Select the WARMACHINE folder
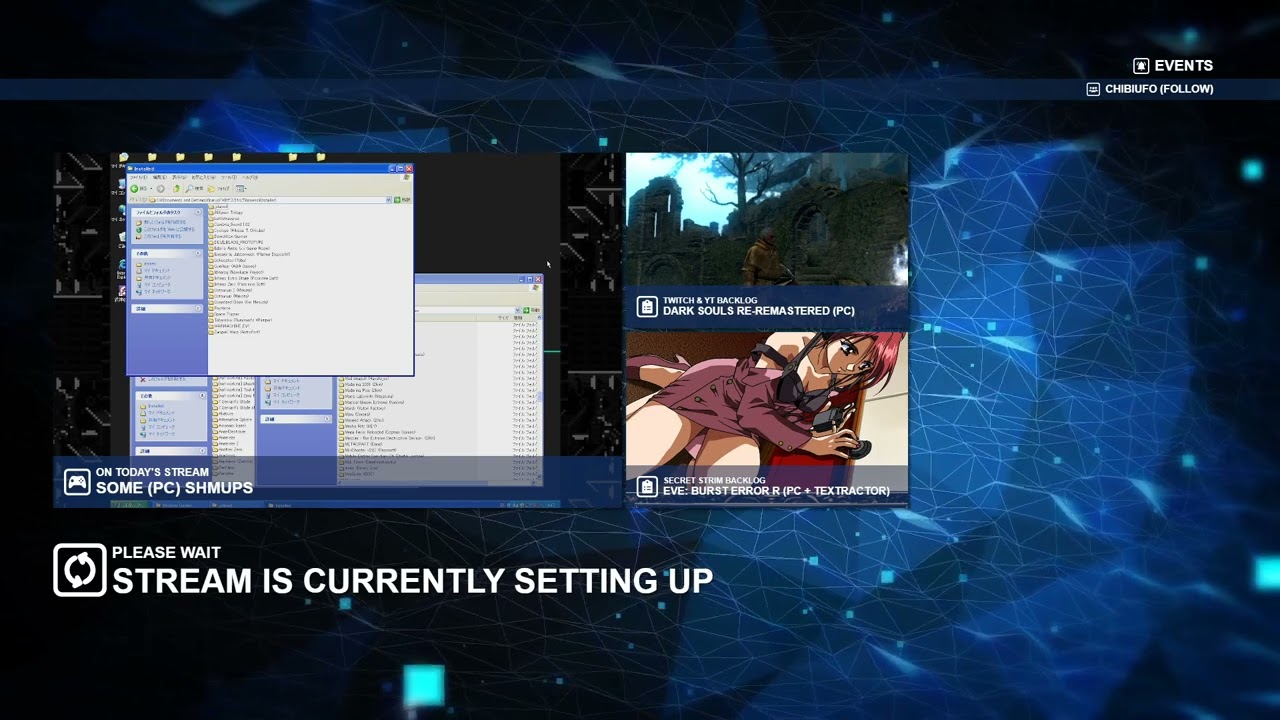Screen dimensions: 1280x720 coord(229,326)
